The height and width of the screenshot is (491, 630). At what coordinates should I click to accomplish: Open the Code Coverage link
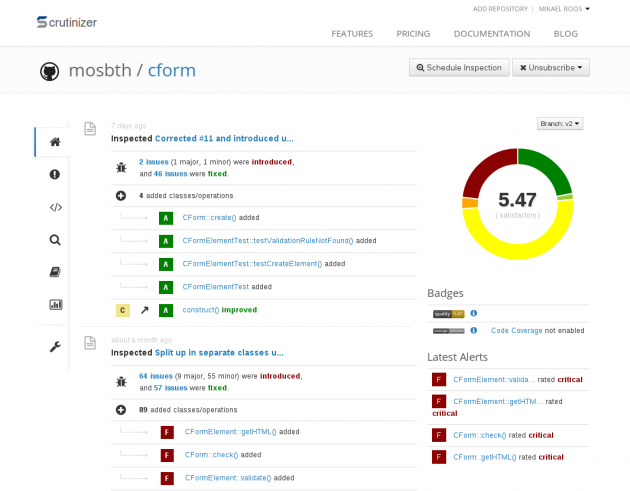coord(517,330)
